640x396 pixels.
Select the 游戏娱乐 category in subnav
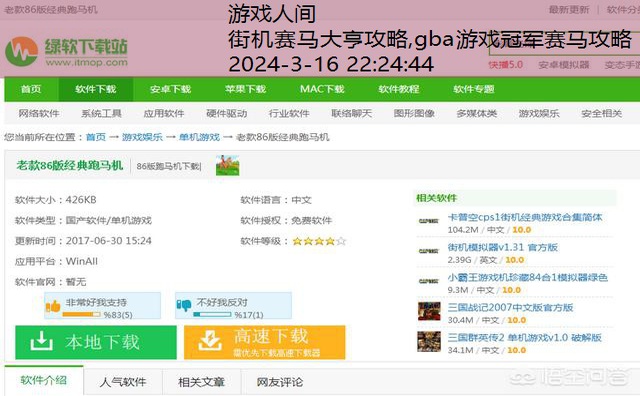(x=539, y=113)
